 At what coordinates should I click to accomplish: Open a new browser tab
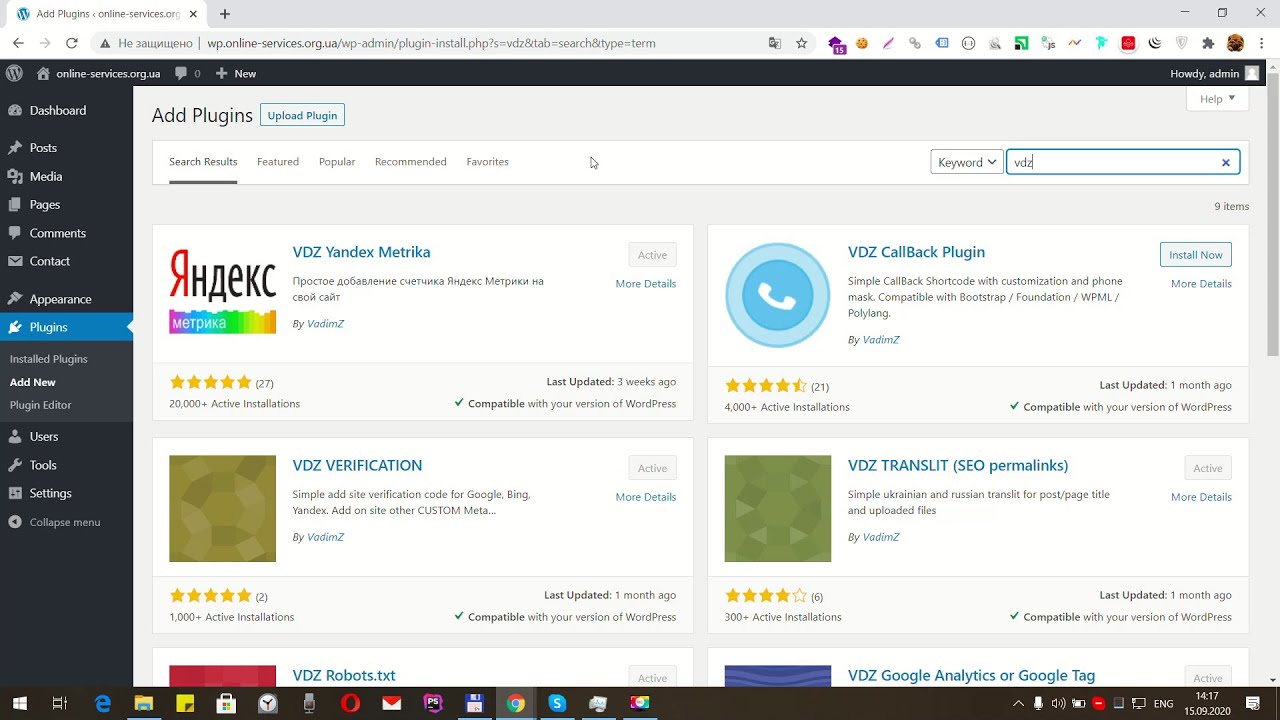225,14
